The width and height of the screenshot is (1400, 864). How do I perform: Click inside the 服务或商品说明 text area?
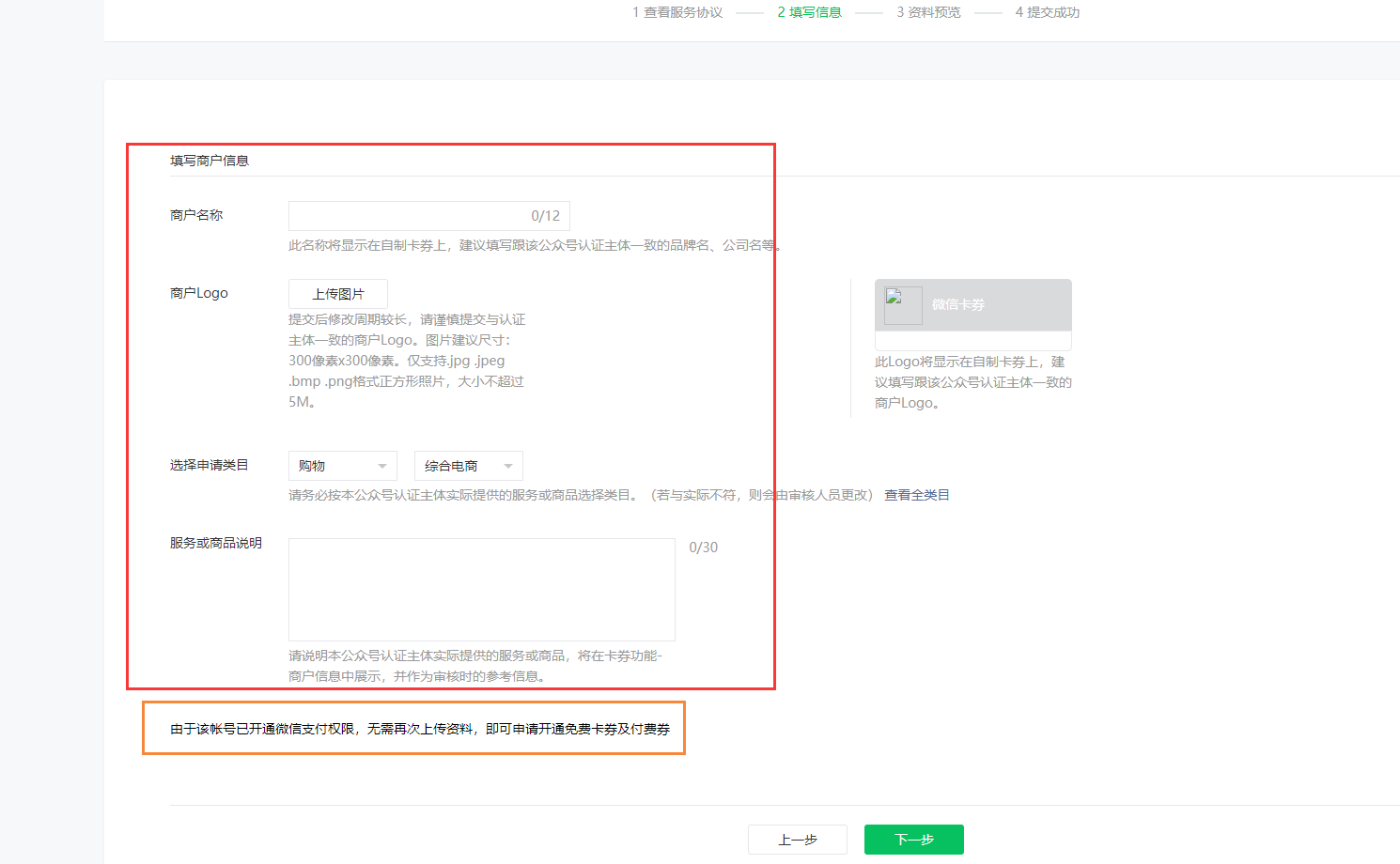481,589
